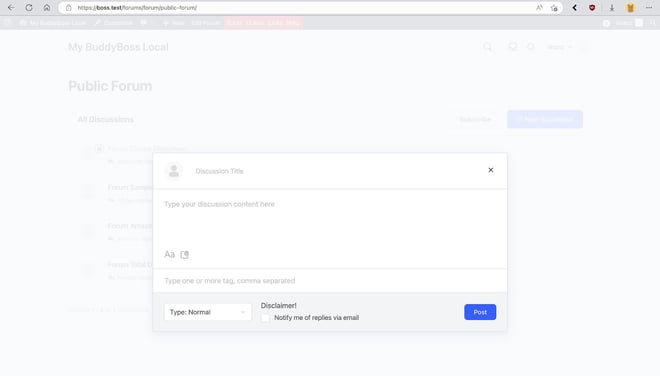Viewport: 660px width, 376px height.
Task: Click the red highlighted admin bar item
Action: (x=263, y=23)
